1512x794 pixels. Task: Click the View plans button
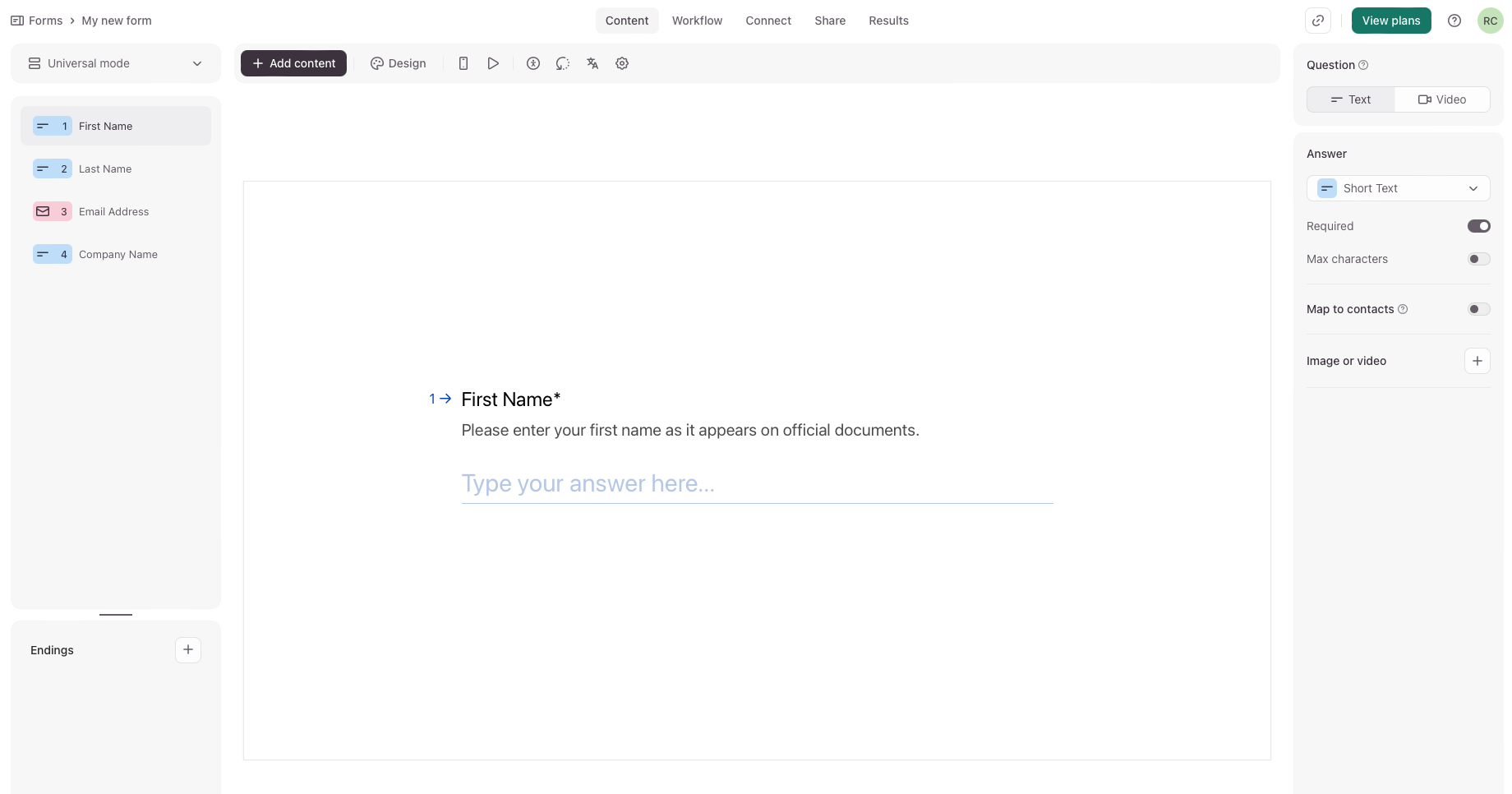(x=1390, y=20)
